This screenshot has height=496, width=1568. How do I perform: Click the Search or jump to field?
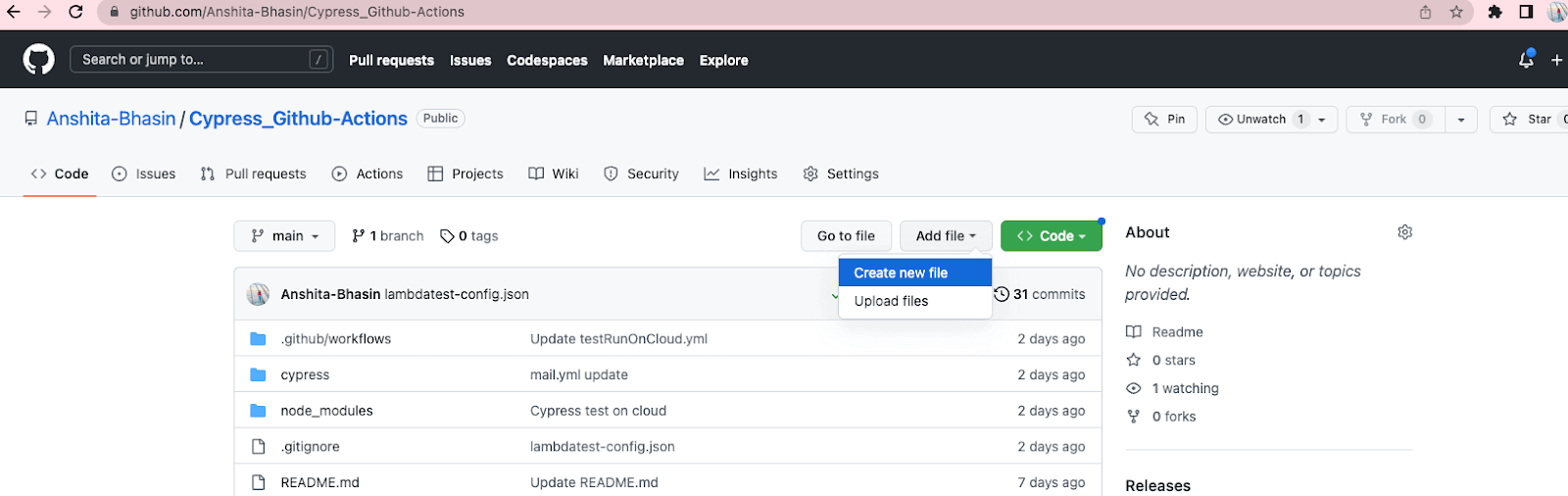(201, 60)
